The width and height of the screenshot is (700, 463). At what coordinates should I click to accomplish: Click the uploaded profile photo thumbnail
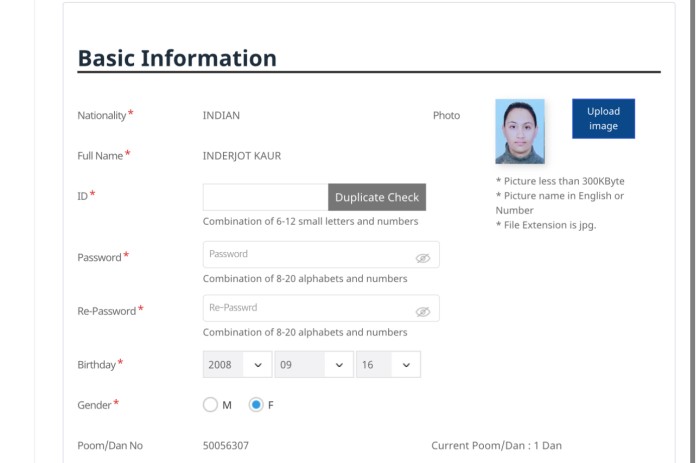click(x=520, y=131)
